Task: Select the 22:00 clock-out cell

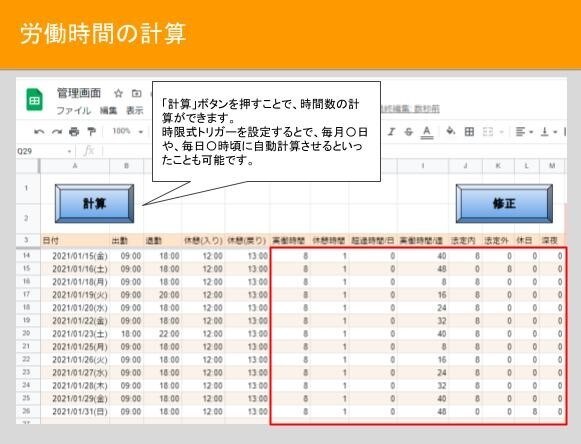Action: [x=162, y=334]
